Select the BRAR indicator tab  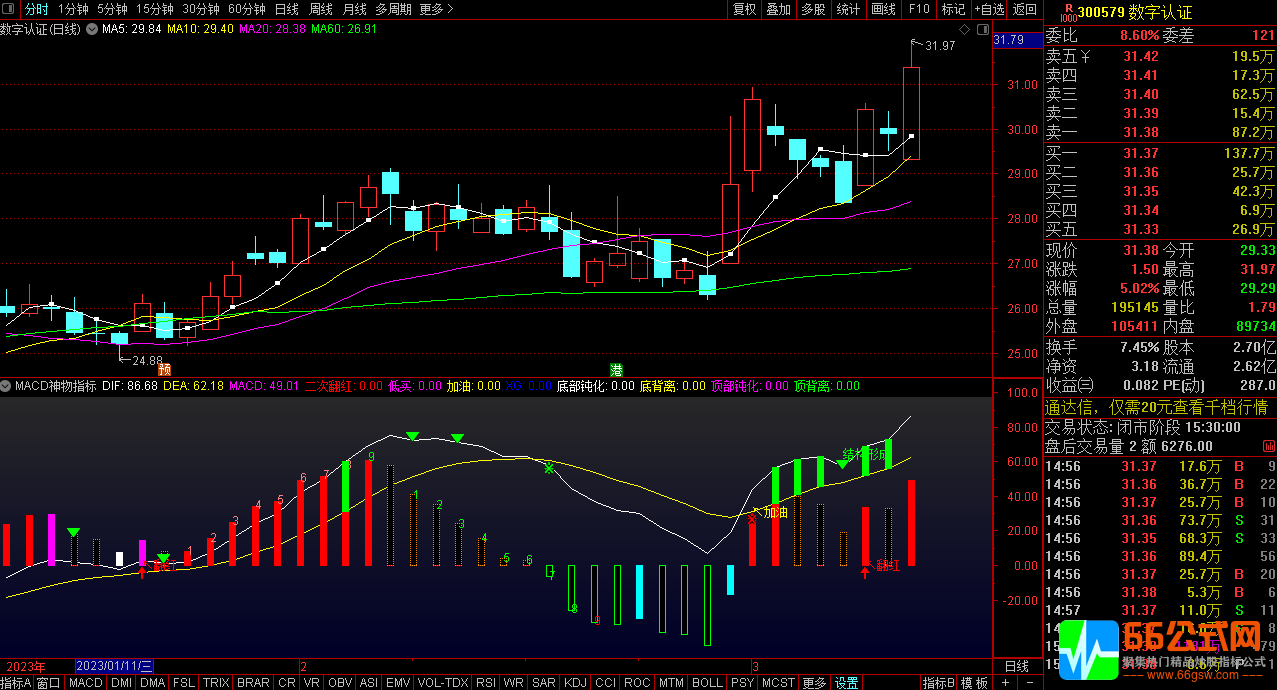[x=253, y=683]
